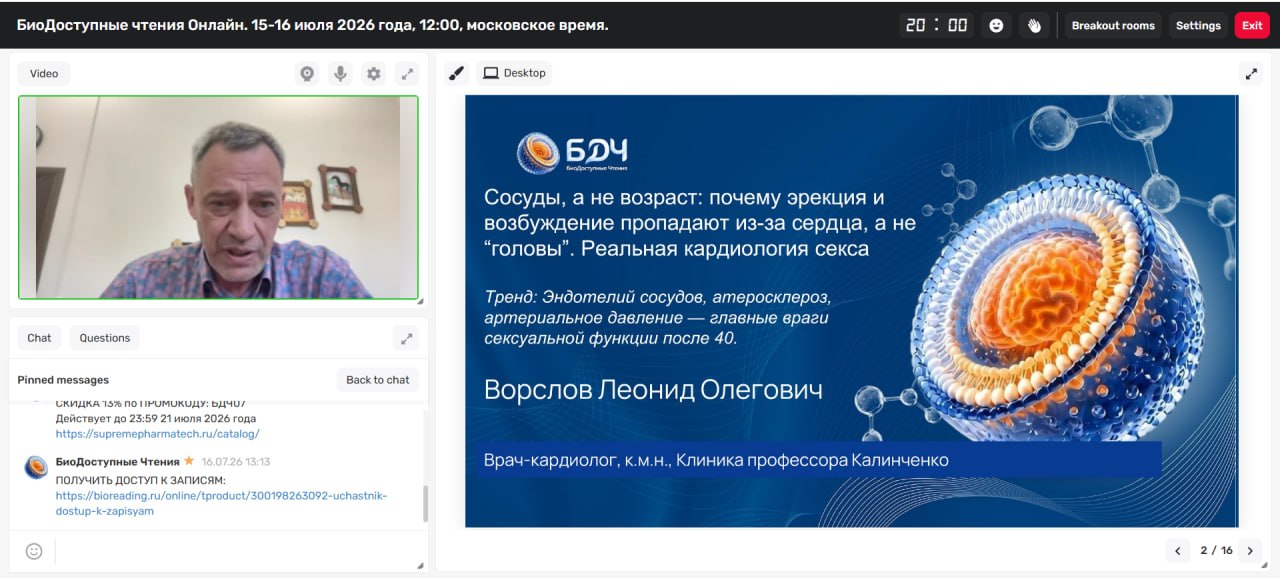Open the emoji picker smiley in chat input
Image resolution: width=1280 pixels, height=578 pixels.
click(x=34, y=551)
